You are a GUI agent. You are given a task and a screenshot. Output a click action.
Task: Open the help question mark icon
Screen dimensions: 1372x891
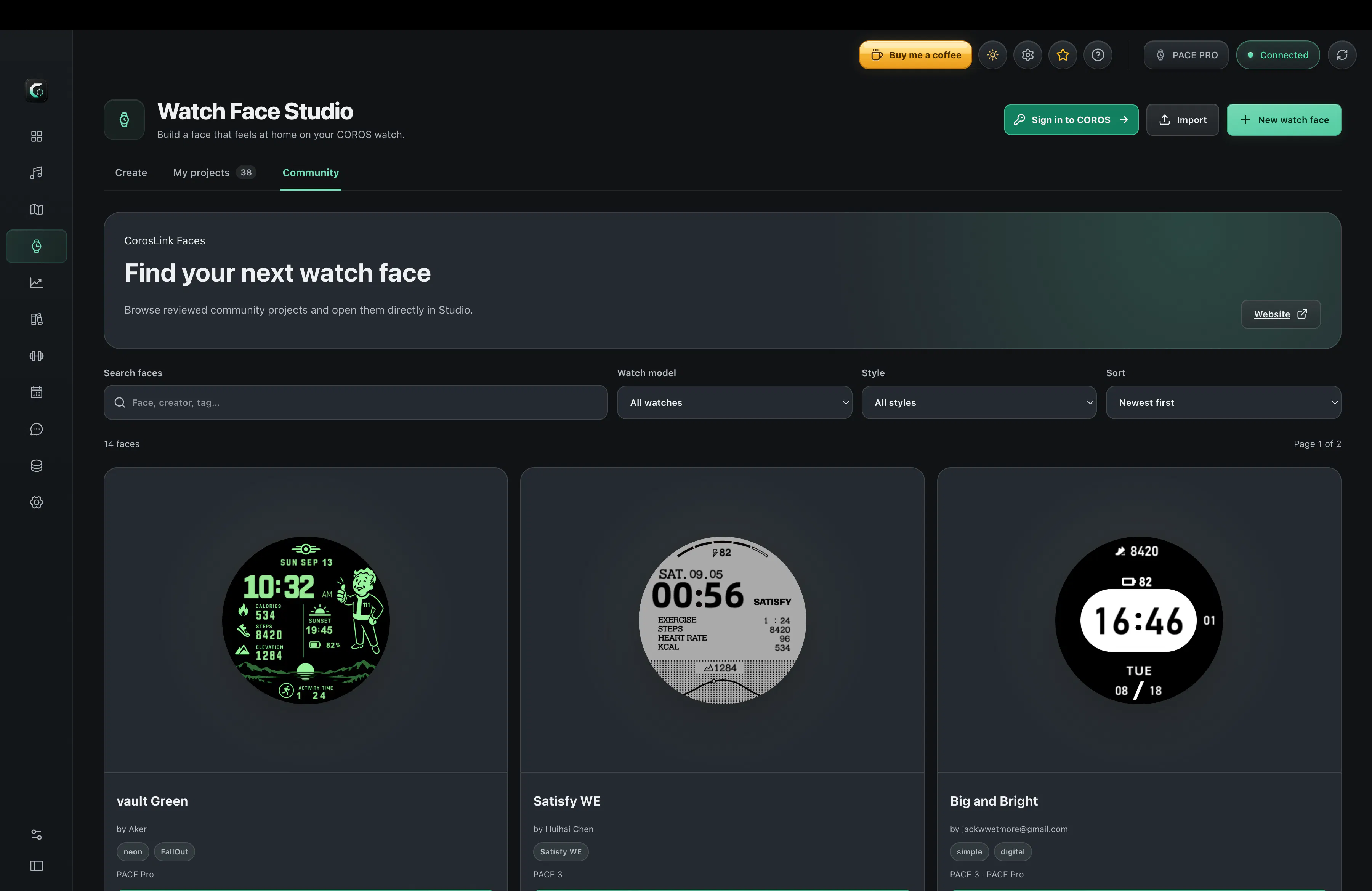point(1098,55)
